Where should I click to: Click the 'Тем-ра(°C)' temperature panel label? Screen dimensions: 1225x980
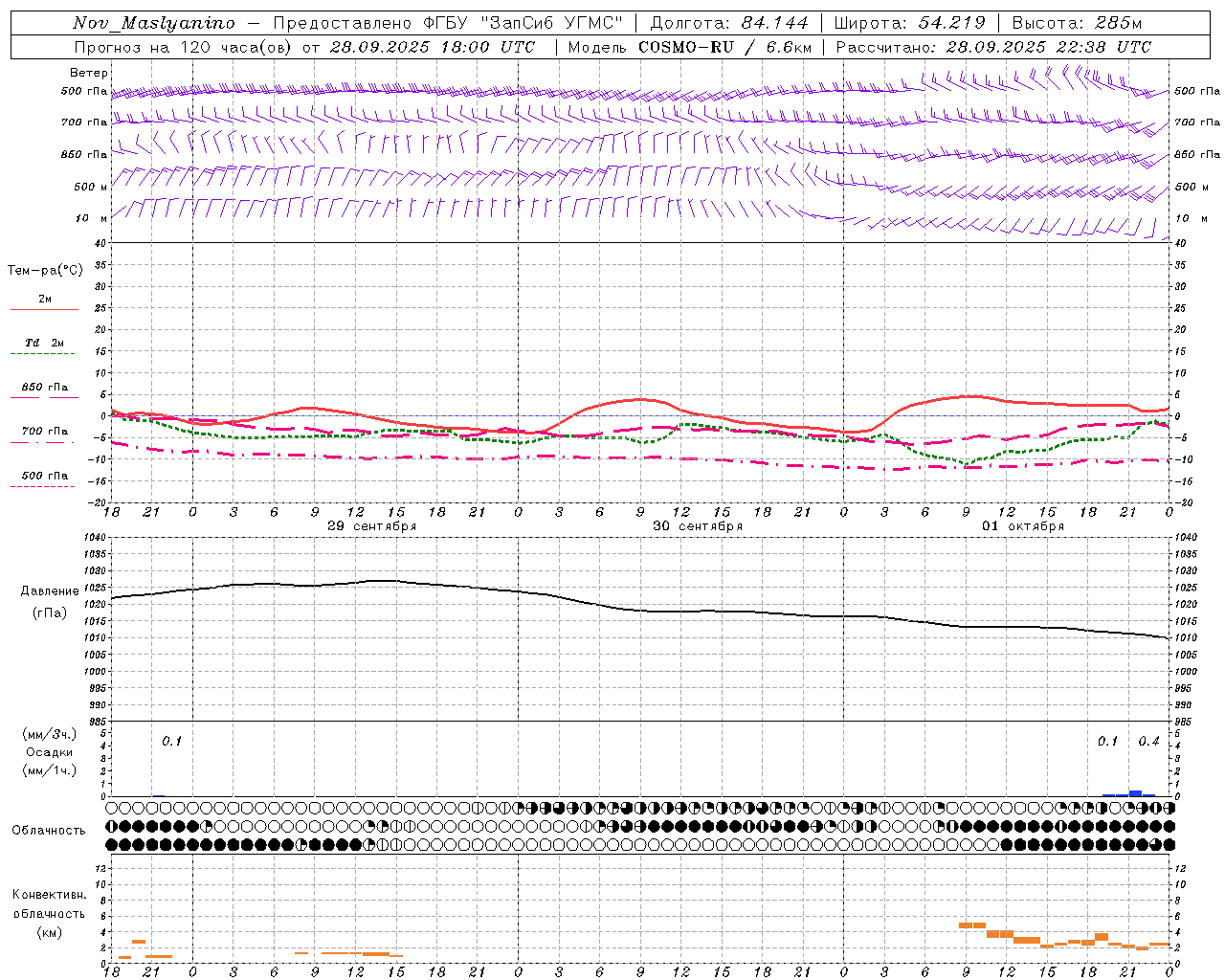(45, 271)
